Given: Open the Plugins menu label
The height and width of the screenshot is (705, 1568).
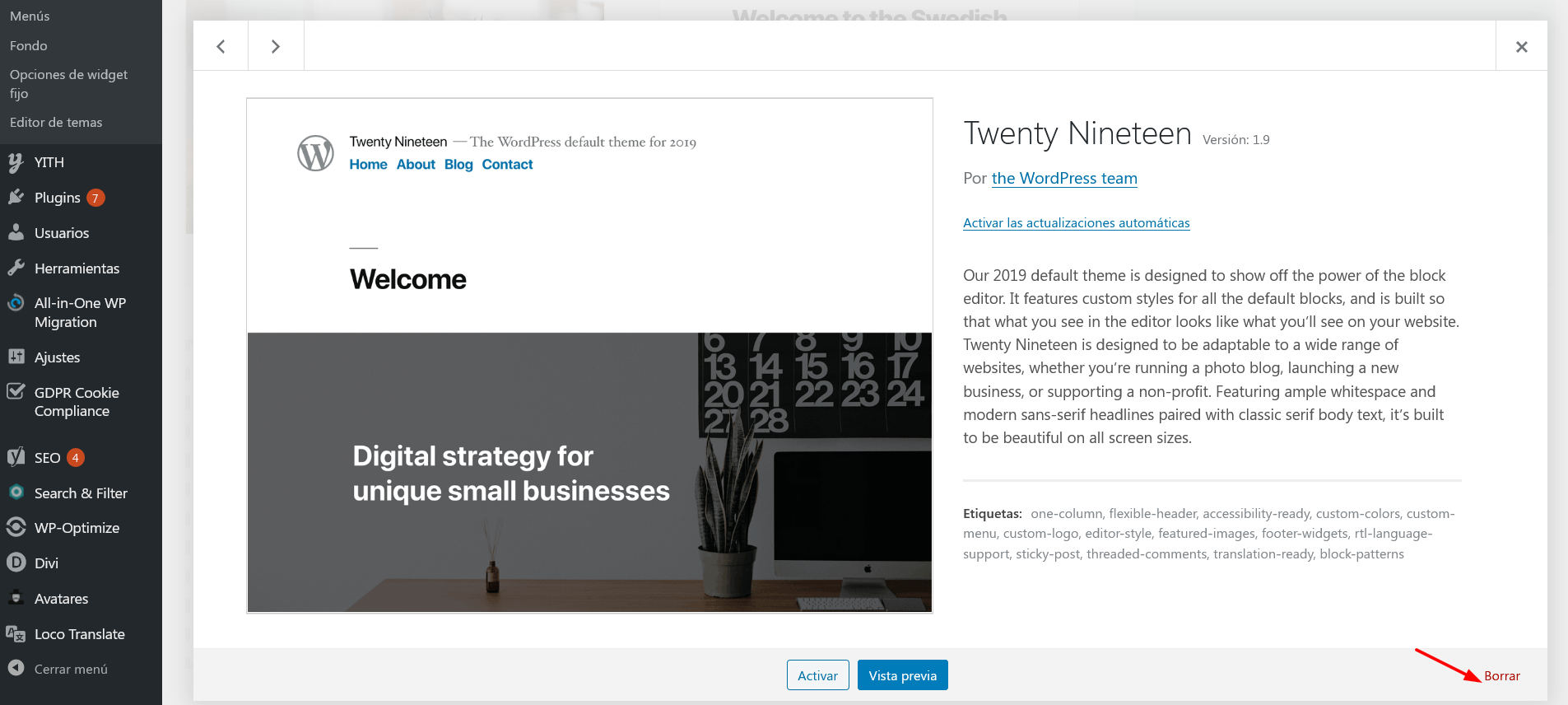Looking at the screenshot, I should tap(58, 198).
